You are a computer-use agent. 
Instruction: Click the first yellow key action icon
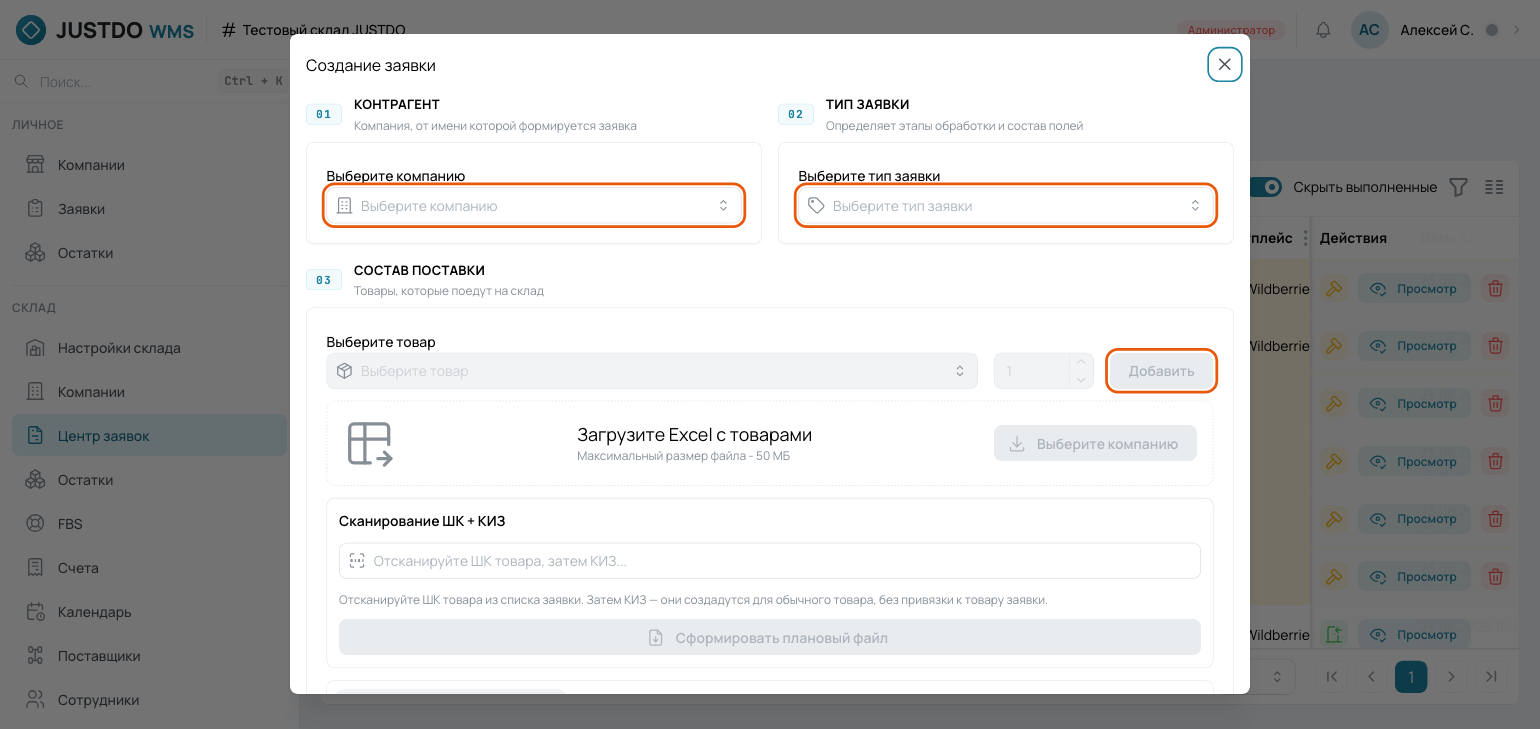(1332, 289)
